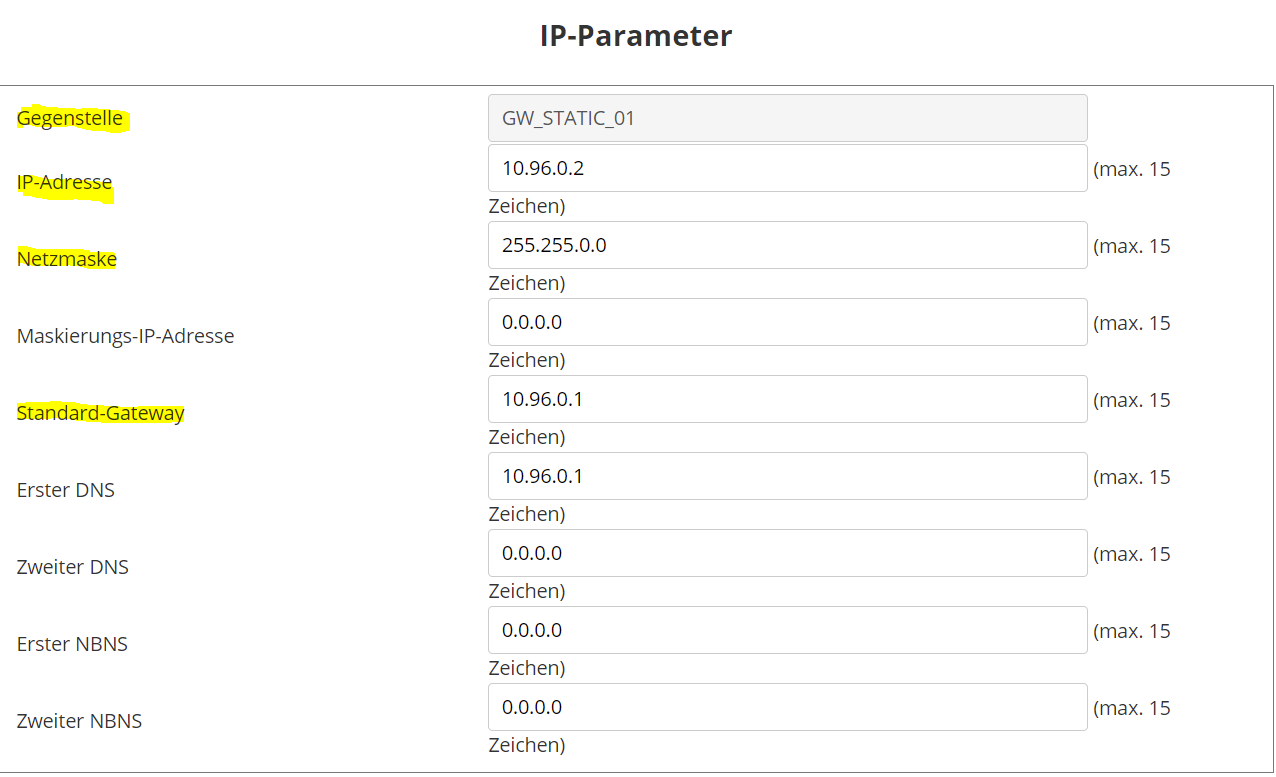Click the highlighted Standard-Gateway label
Viewport: 1276px width, 777px height.
(101, 413)
